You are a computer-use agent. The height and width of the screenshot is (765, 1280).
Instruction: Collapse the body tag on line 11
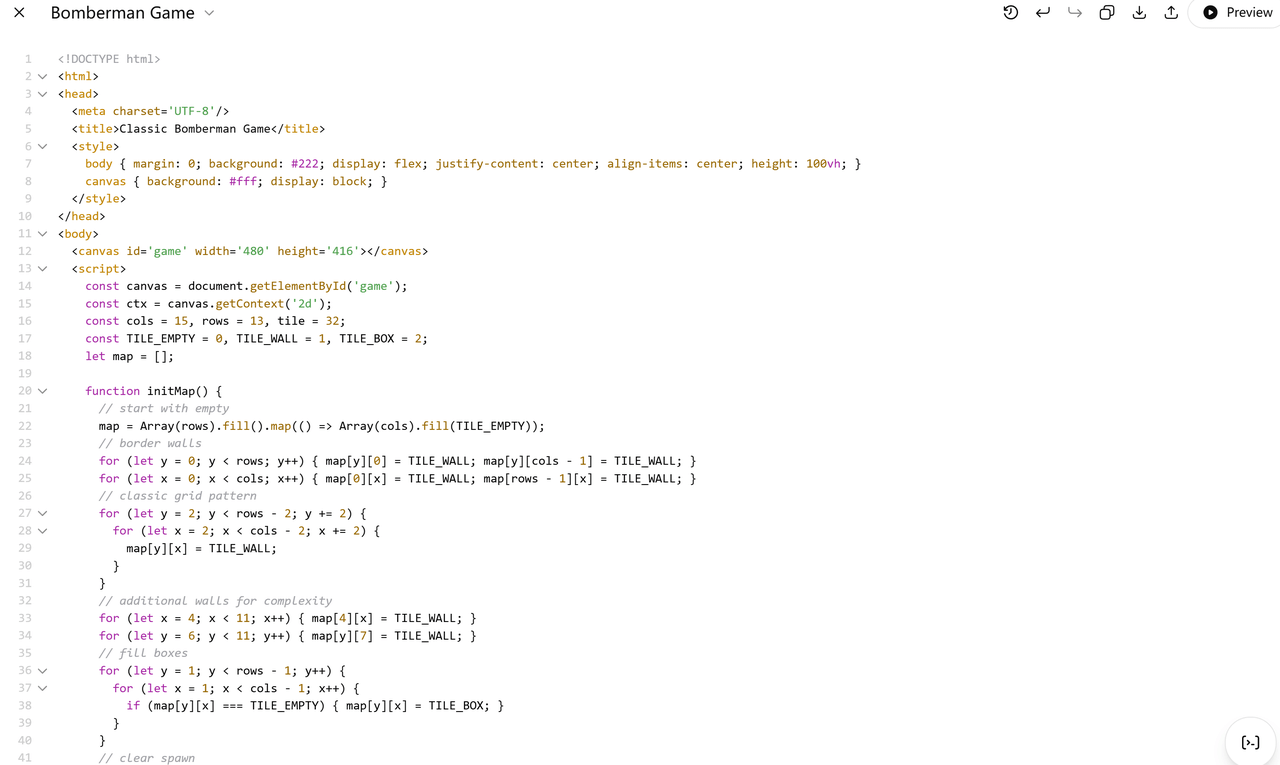point(42,234)
